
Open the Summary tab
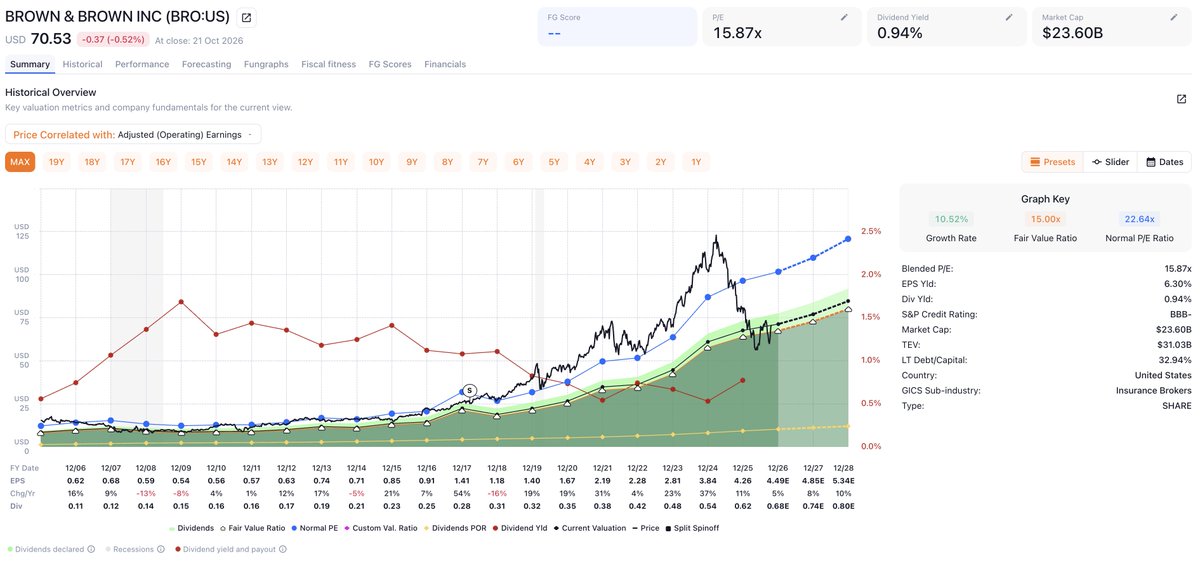30,64
